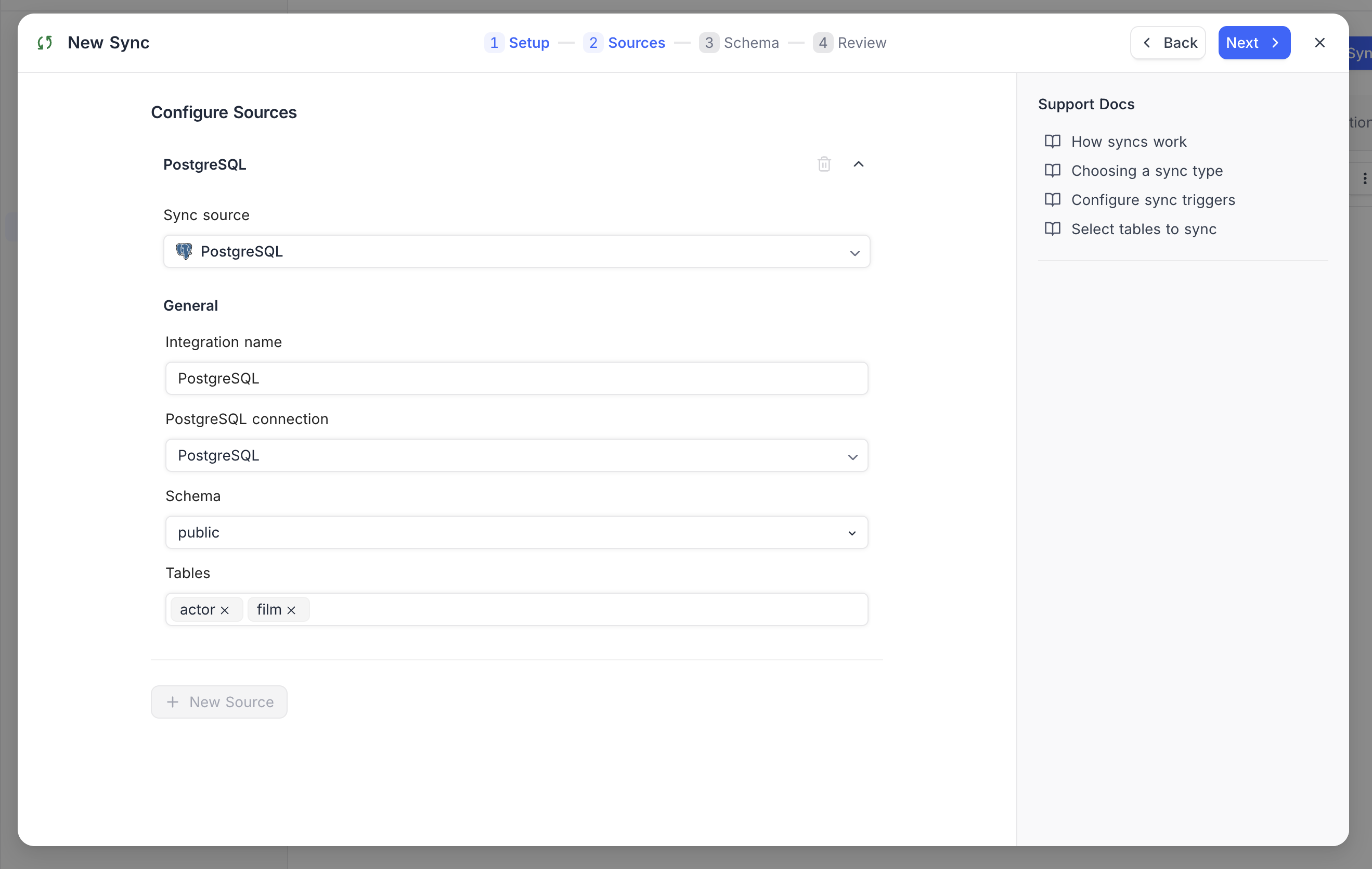
Task: Open Configure sync triggers doc
Action: click(1153, 200)
